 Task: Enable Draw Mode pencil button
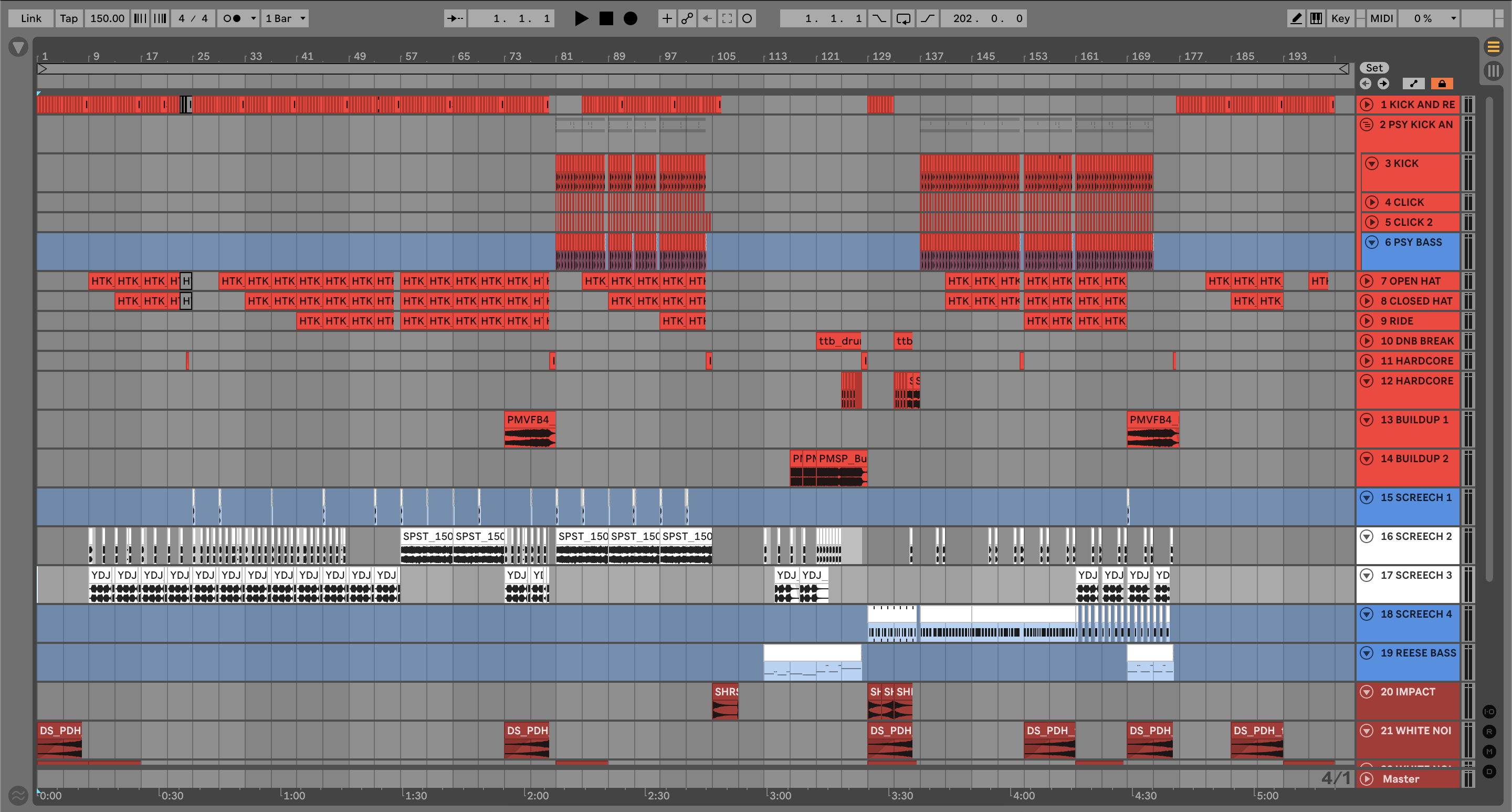(x=1296, y=18)
